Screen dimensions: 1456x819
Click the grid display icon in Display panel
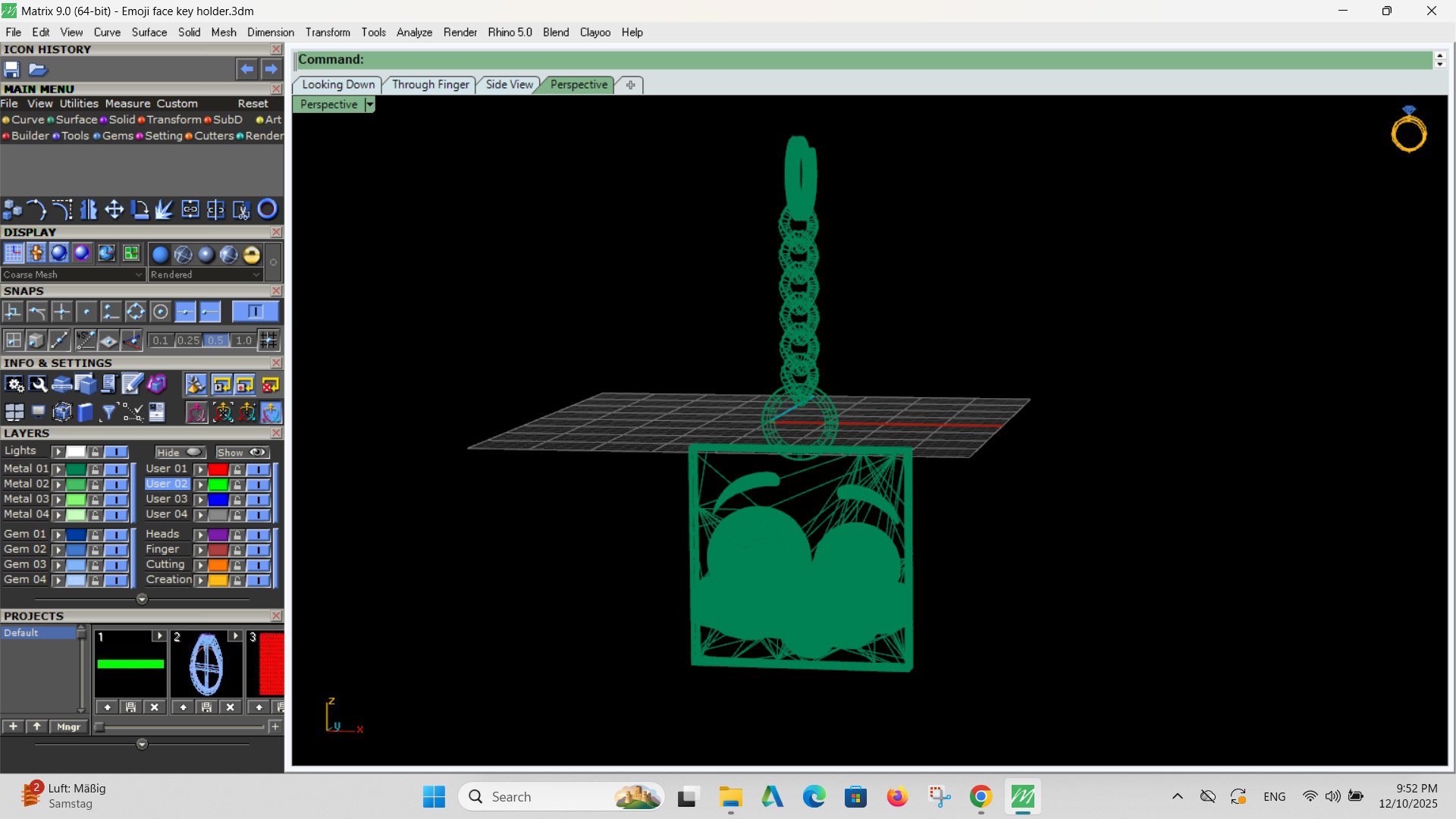pyautogui.click(x=14, y=253)
